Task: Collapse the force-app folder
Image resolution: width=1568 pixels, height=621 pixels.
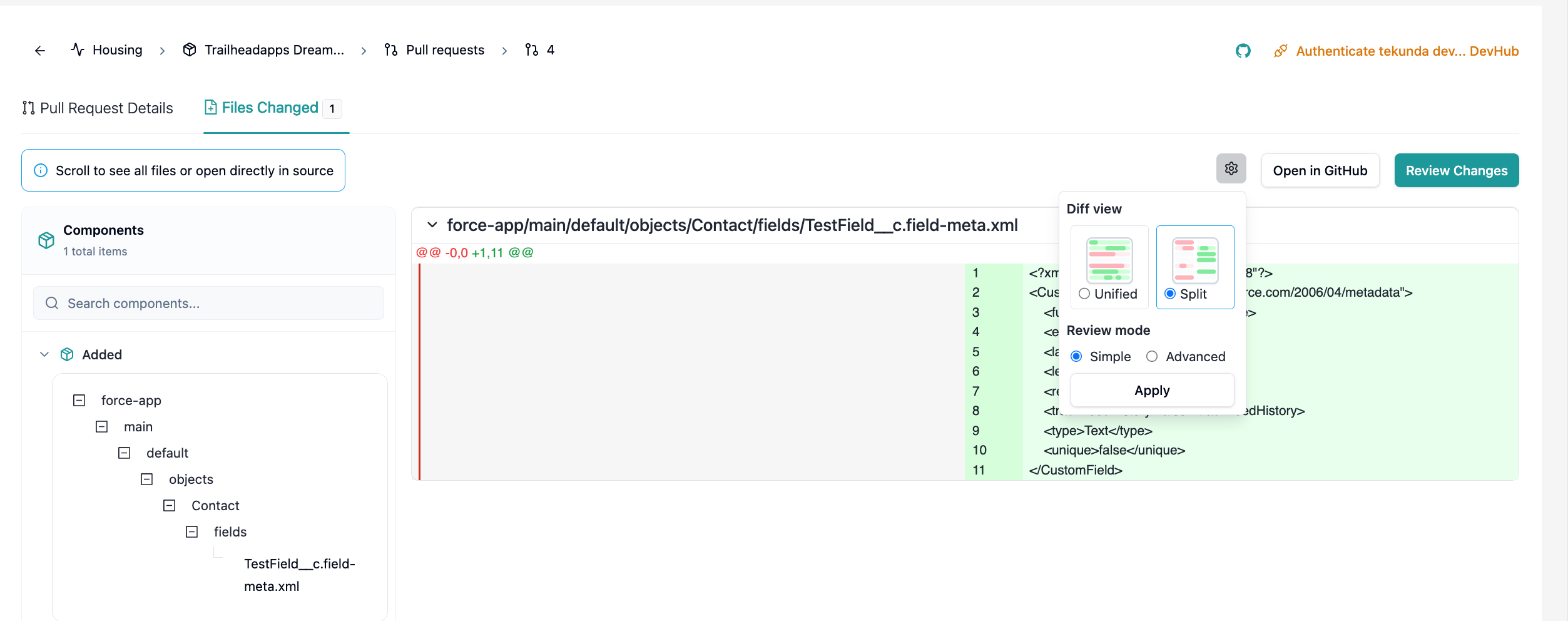Action: [x=79, y=400]
